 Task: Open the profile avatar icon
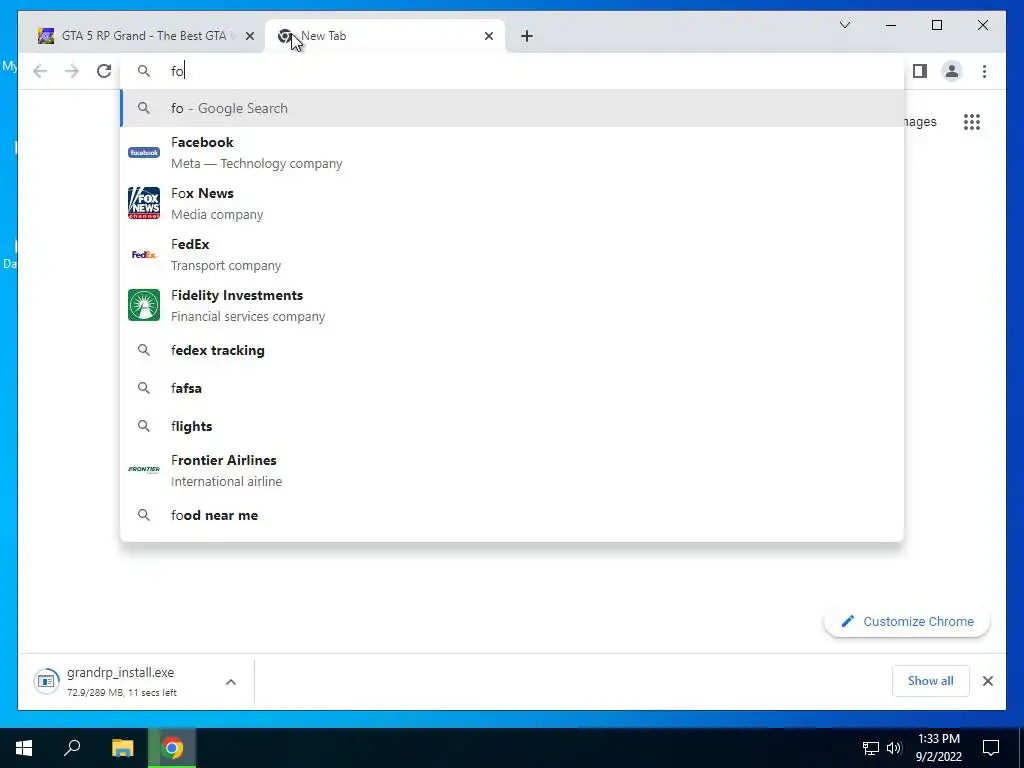click(x=952, y=71)
